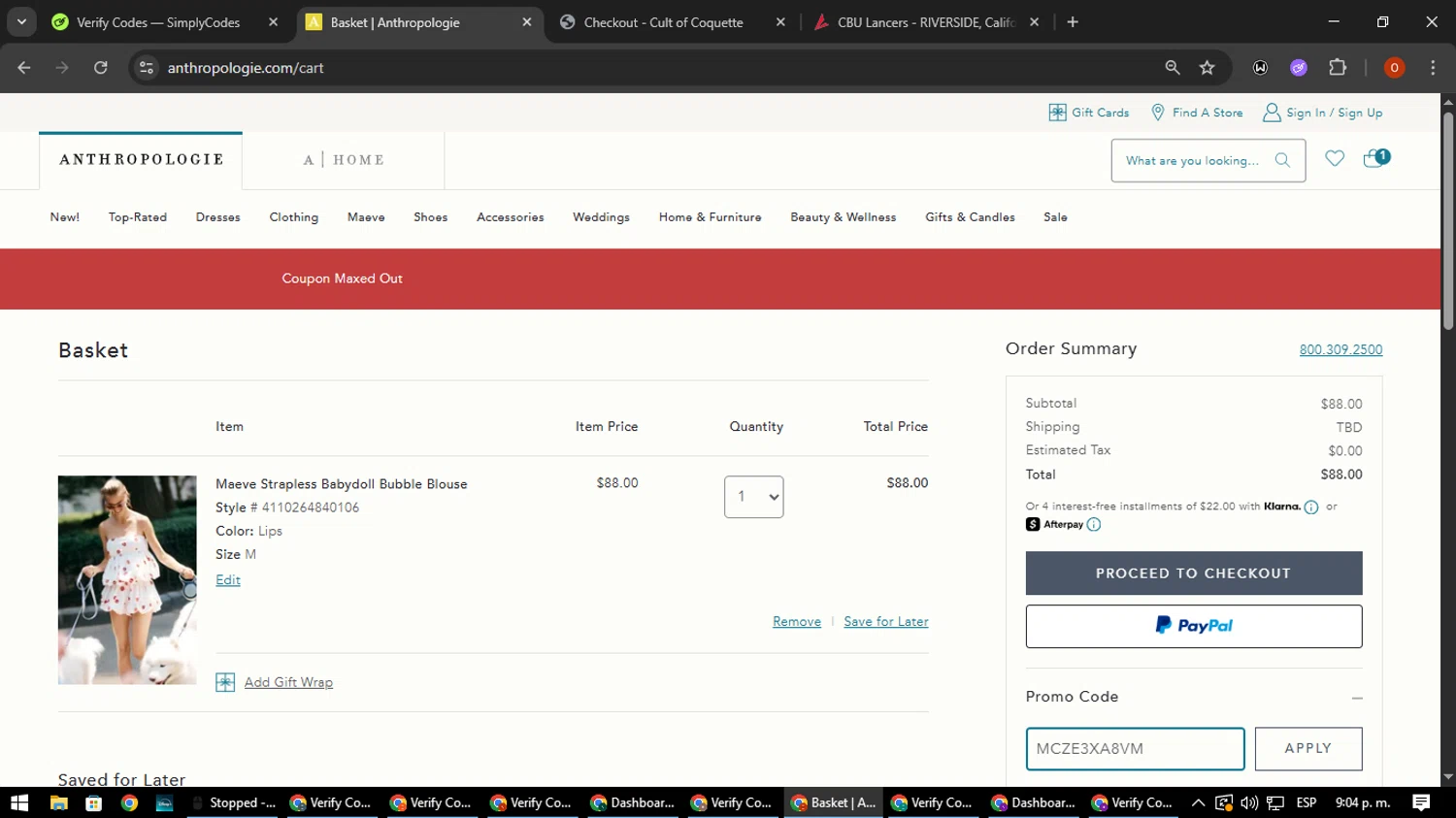
Task: Open Chrome profile avatar
Action: point(1394,67)
